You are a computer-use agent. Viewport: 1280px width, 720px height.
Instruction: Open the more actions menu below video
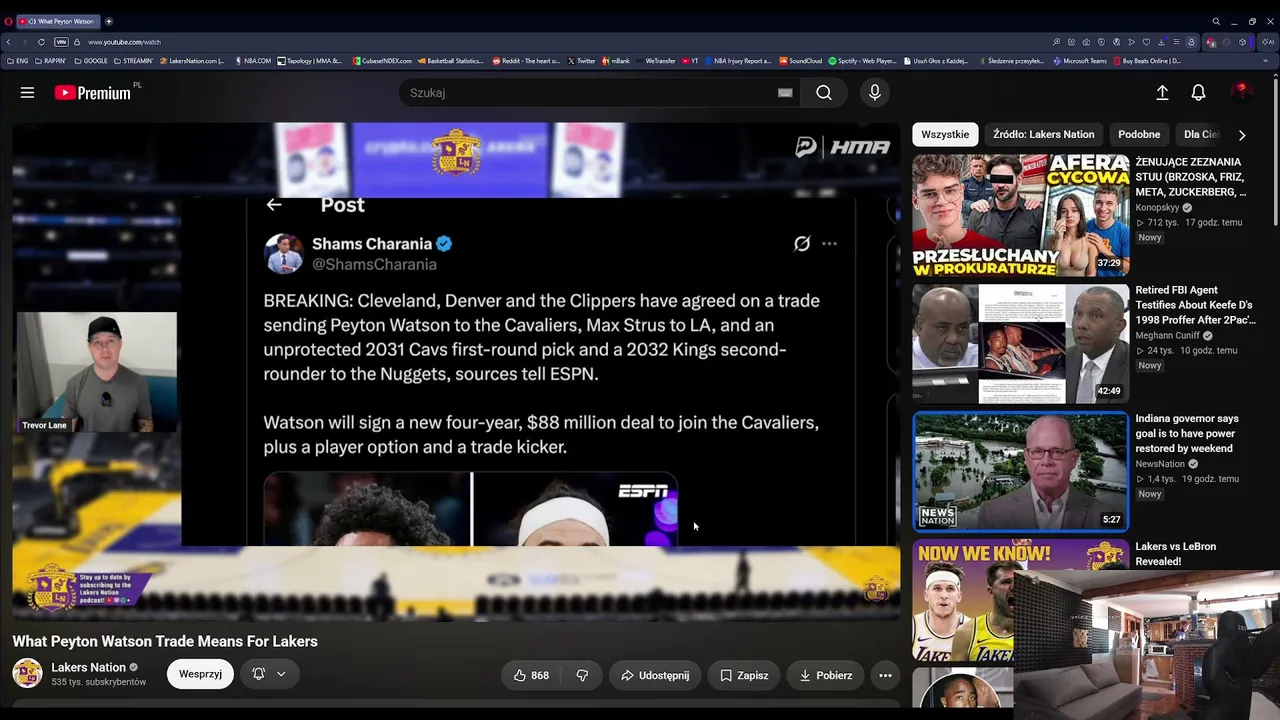coord(885,675)
